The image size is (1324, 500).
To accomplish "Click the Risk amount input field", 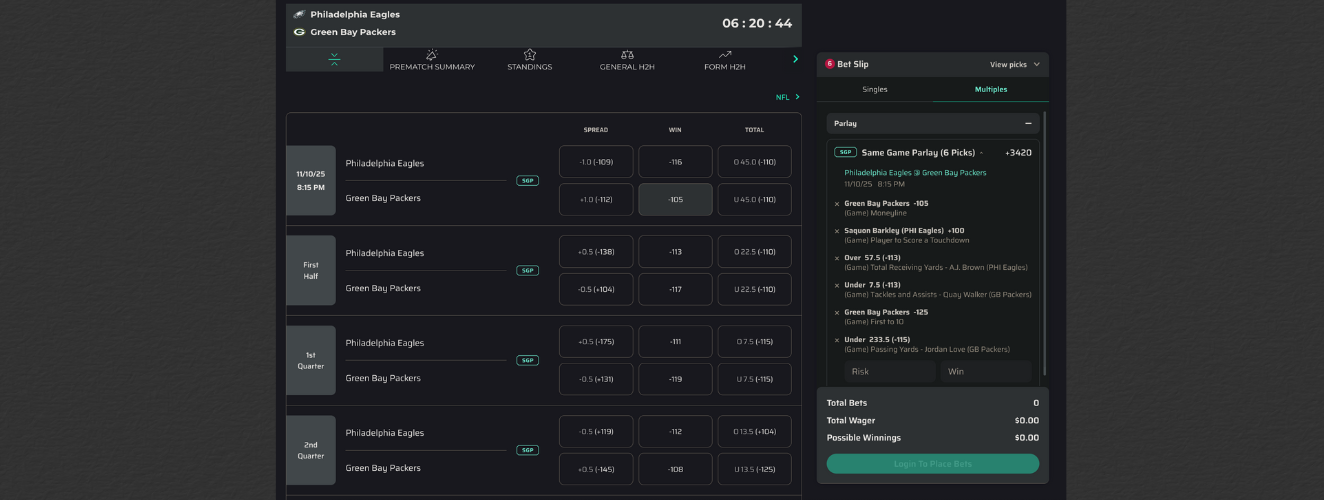I will coord(889,371).
